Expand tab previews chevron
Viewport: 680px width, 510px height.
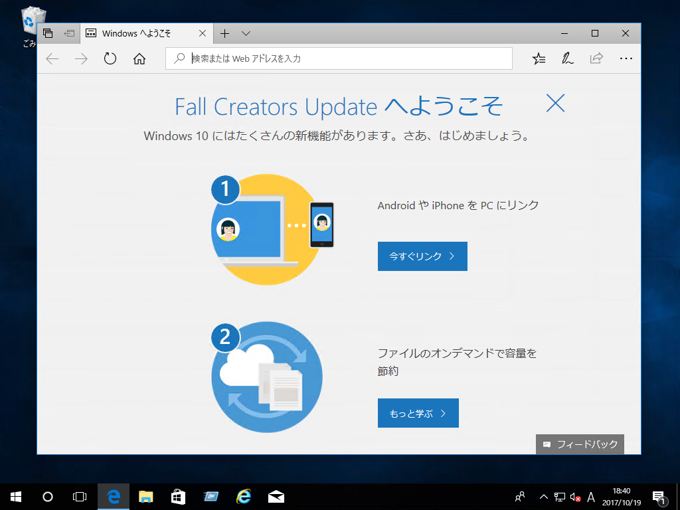(x=246, y=33)
